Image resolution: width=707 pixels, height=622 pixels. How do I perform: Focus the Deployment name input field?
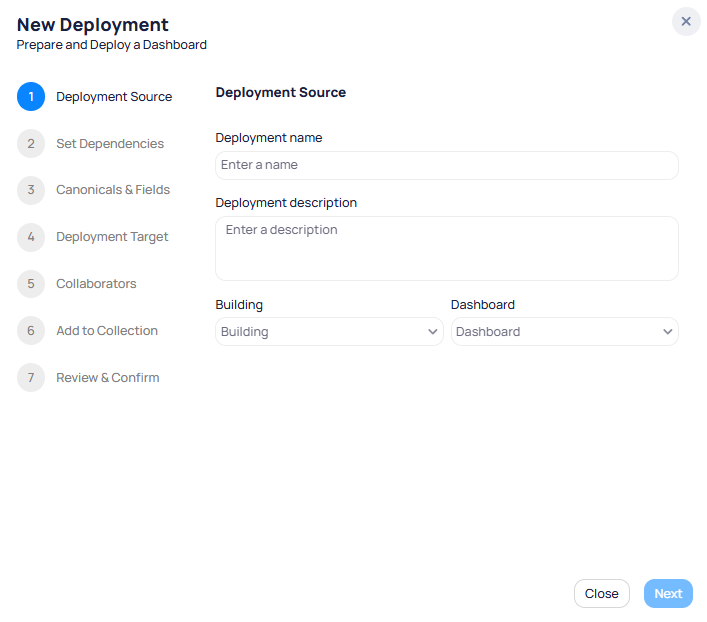[x=446, y=165]
